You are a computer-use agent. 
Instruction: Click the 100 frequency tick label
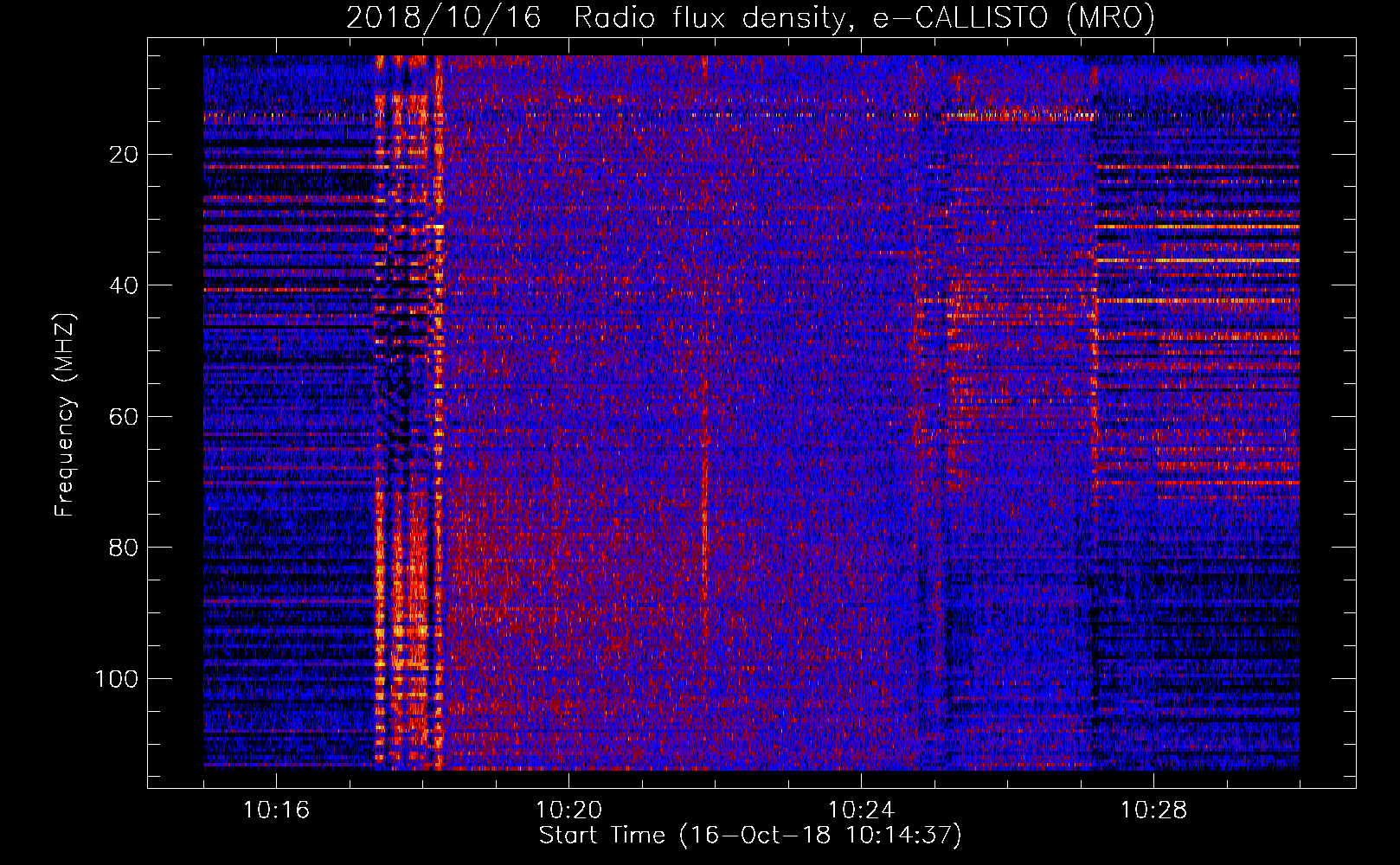click(117, 679)
